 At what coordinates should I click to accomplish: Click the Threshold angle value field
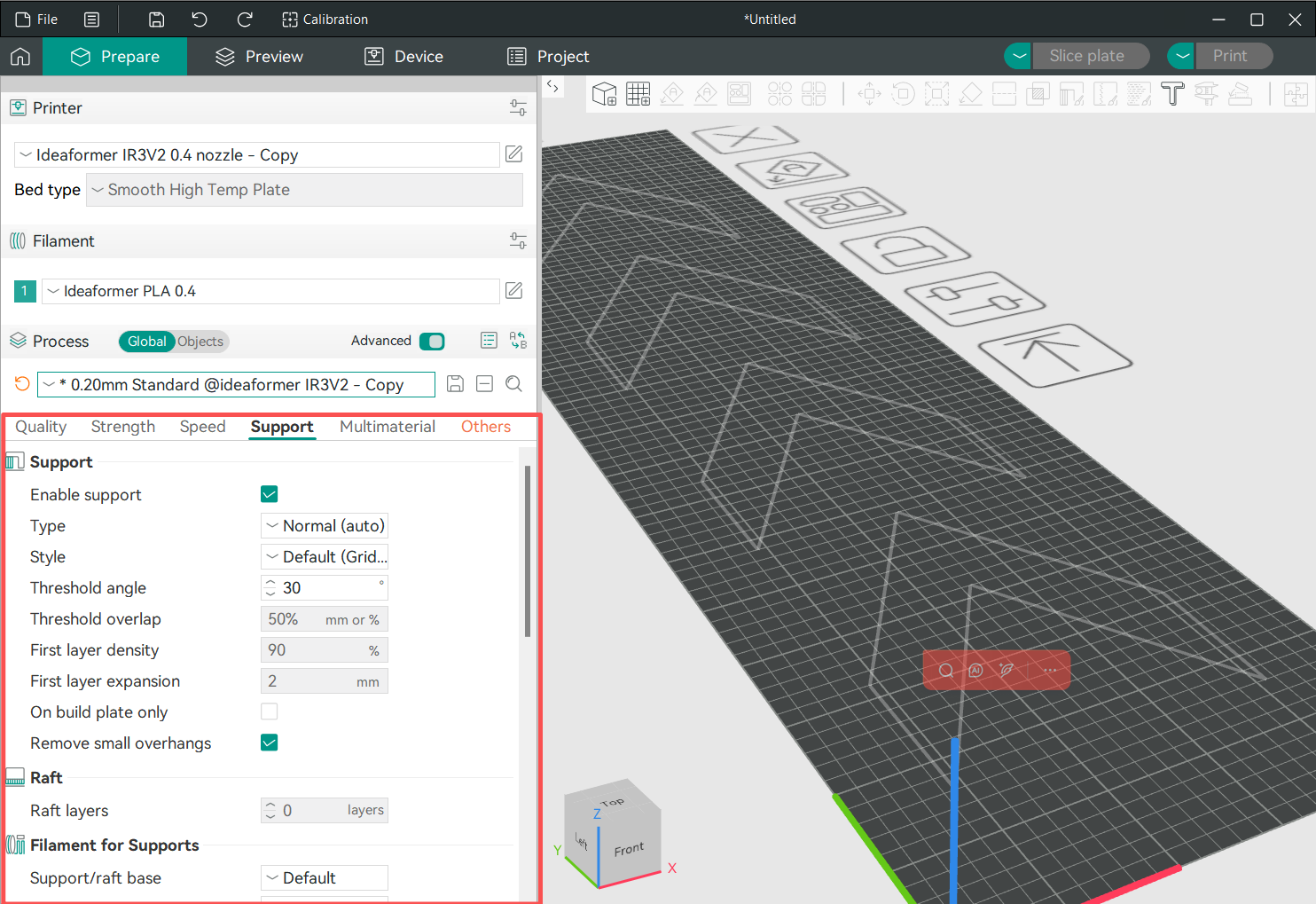click(325, 588)
